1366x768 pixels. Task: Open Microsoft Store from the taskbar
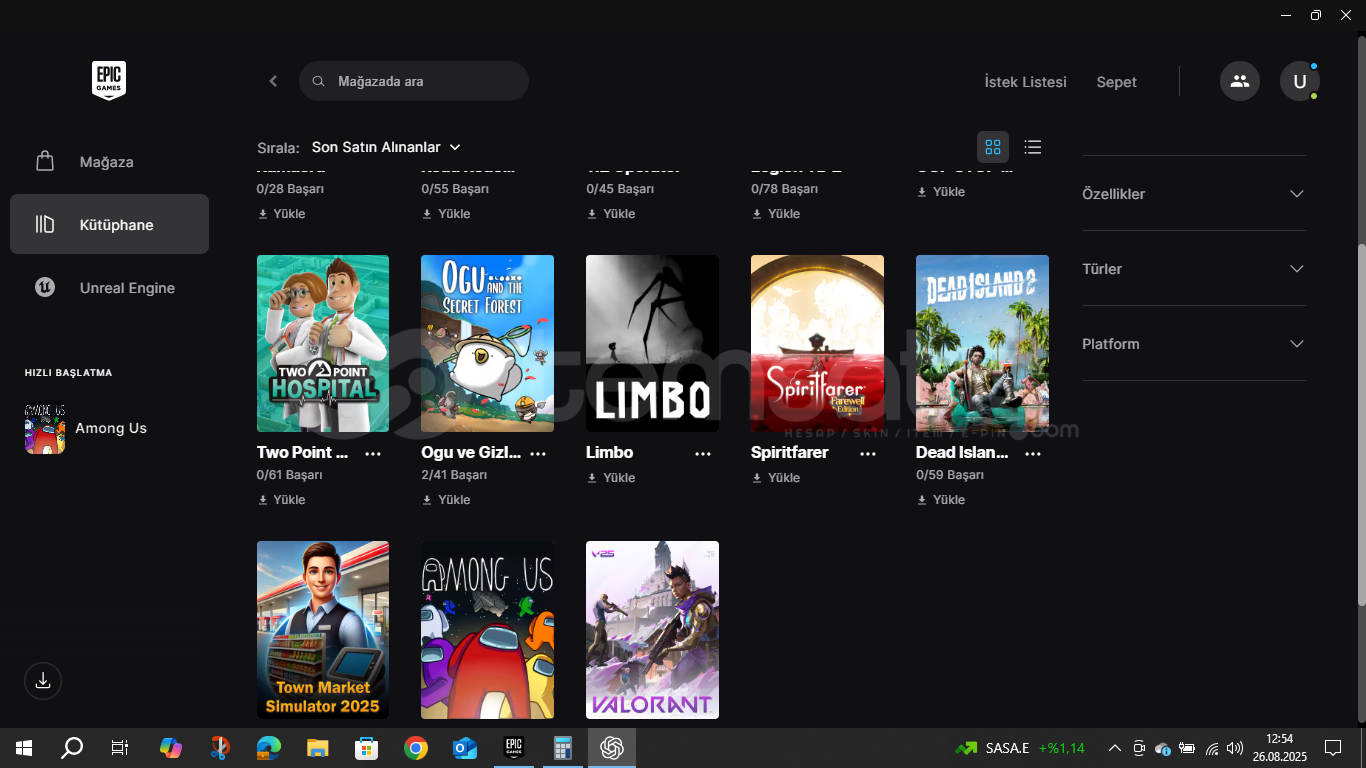point(367,748)
